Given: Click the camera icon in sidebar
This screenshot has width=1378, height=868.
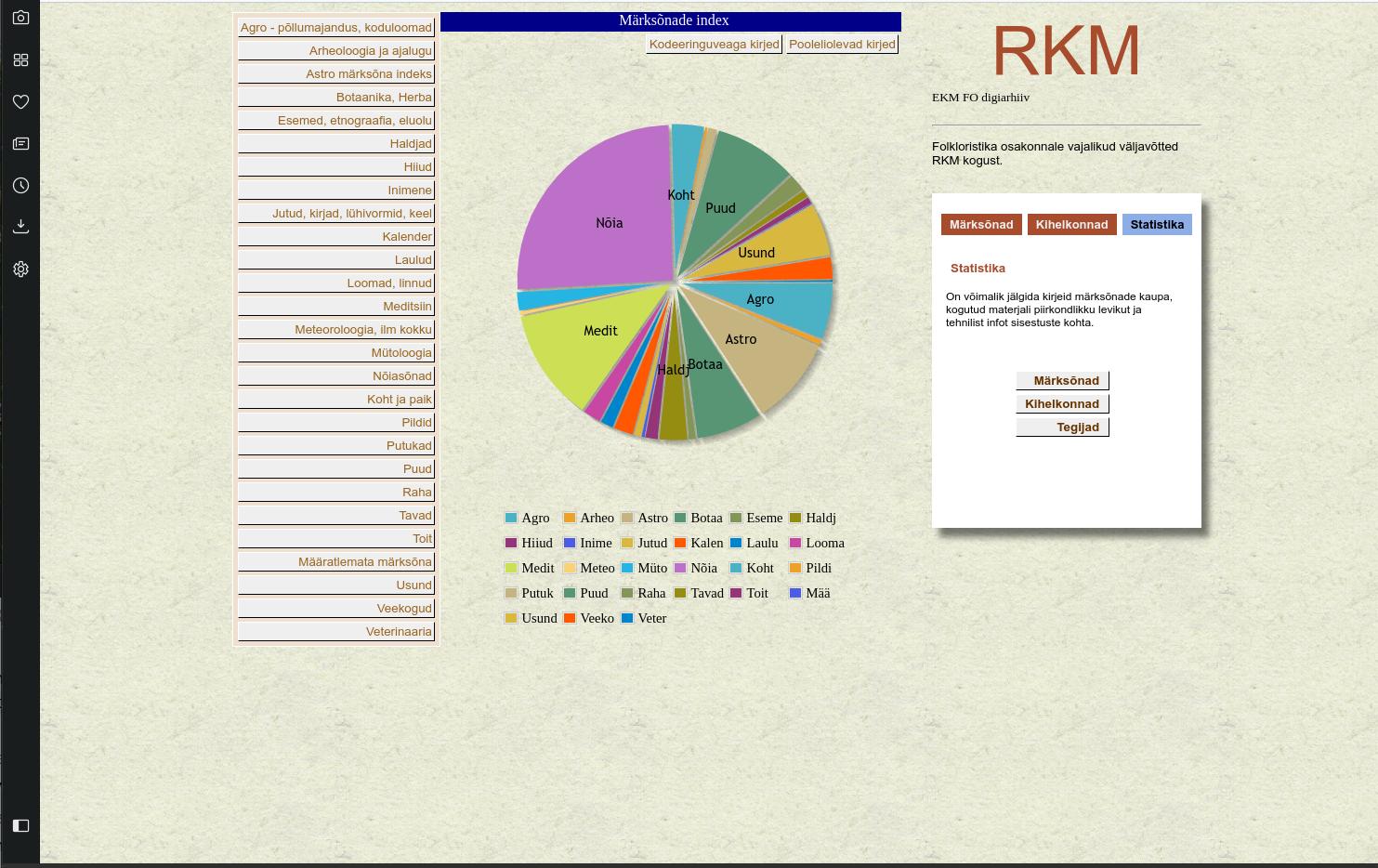Looking at the screenshot, I should [x=20, y=18].
